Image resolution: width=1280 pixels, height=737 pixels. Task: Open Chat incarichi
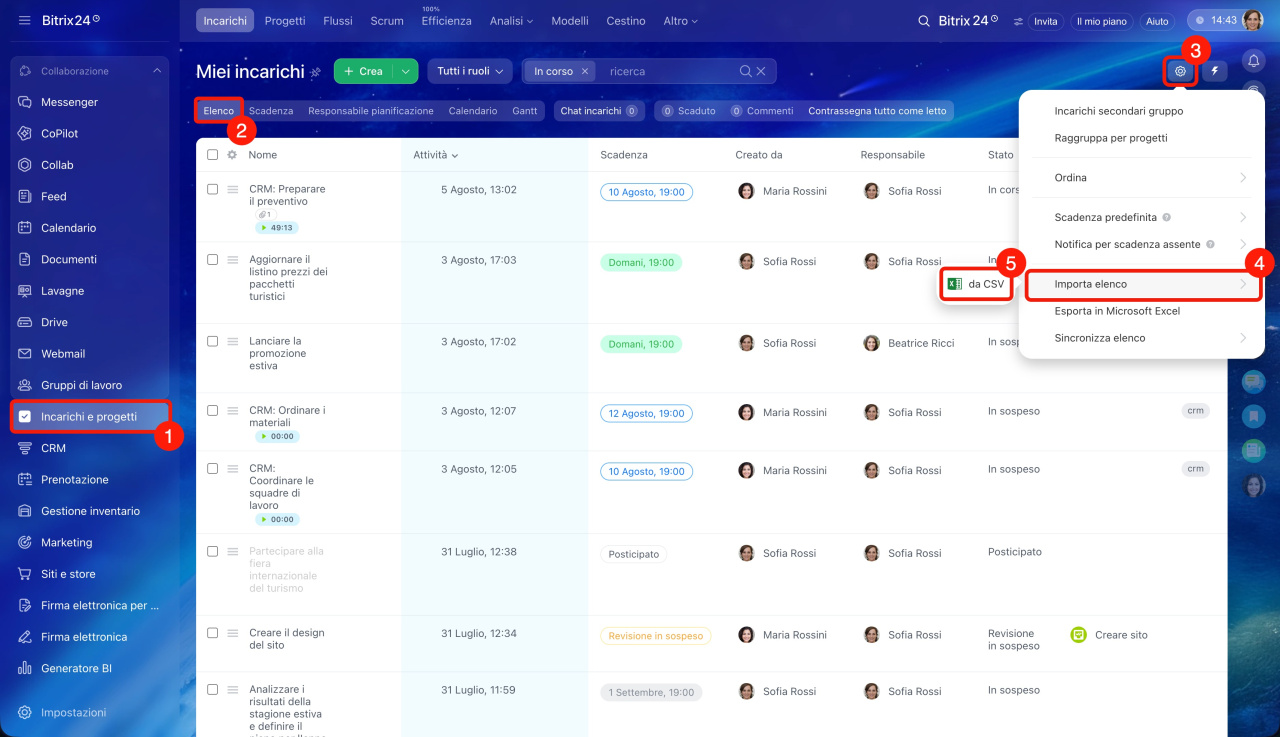click(598, 111)
